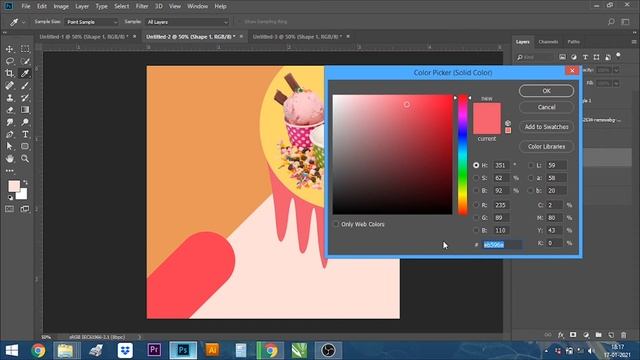Swap foreground and background colors
The height and width of the screenshot is (360, 640).
click(x=25, y=182)
